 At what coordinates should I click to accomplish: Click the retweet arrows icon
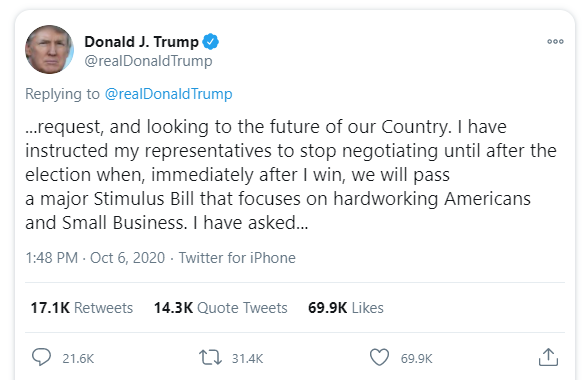tap(210, 358)
